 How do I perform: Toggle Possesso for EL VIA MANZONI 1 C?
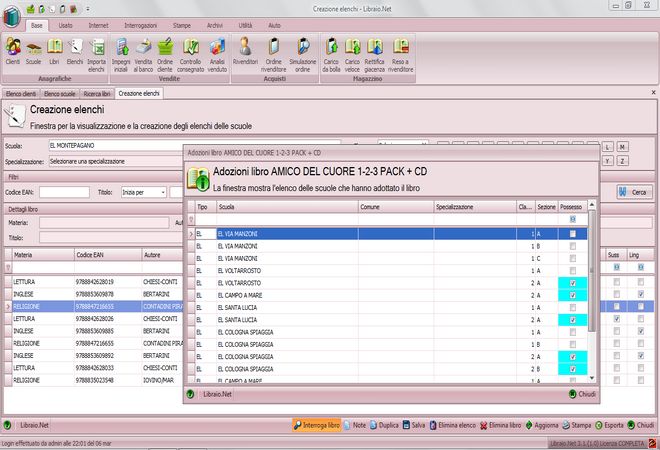point(572,258)
